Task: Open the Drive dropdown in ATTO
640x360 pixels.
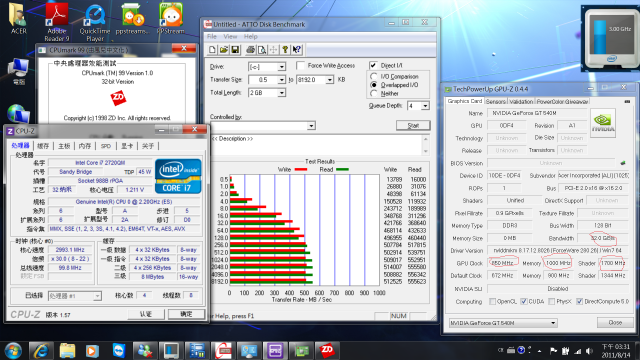Action: pos(282,67)
